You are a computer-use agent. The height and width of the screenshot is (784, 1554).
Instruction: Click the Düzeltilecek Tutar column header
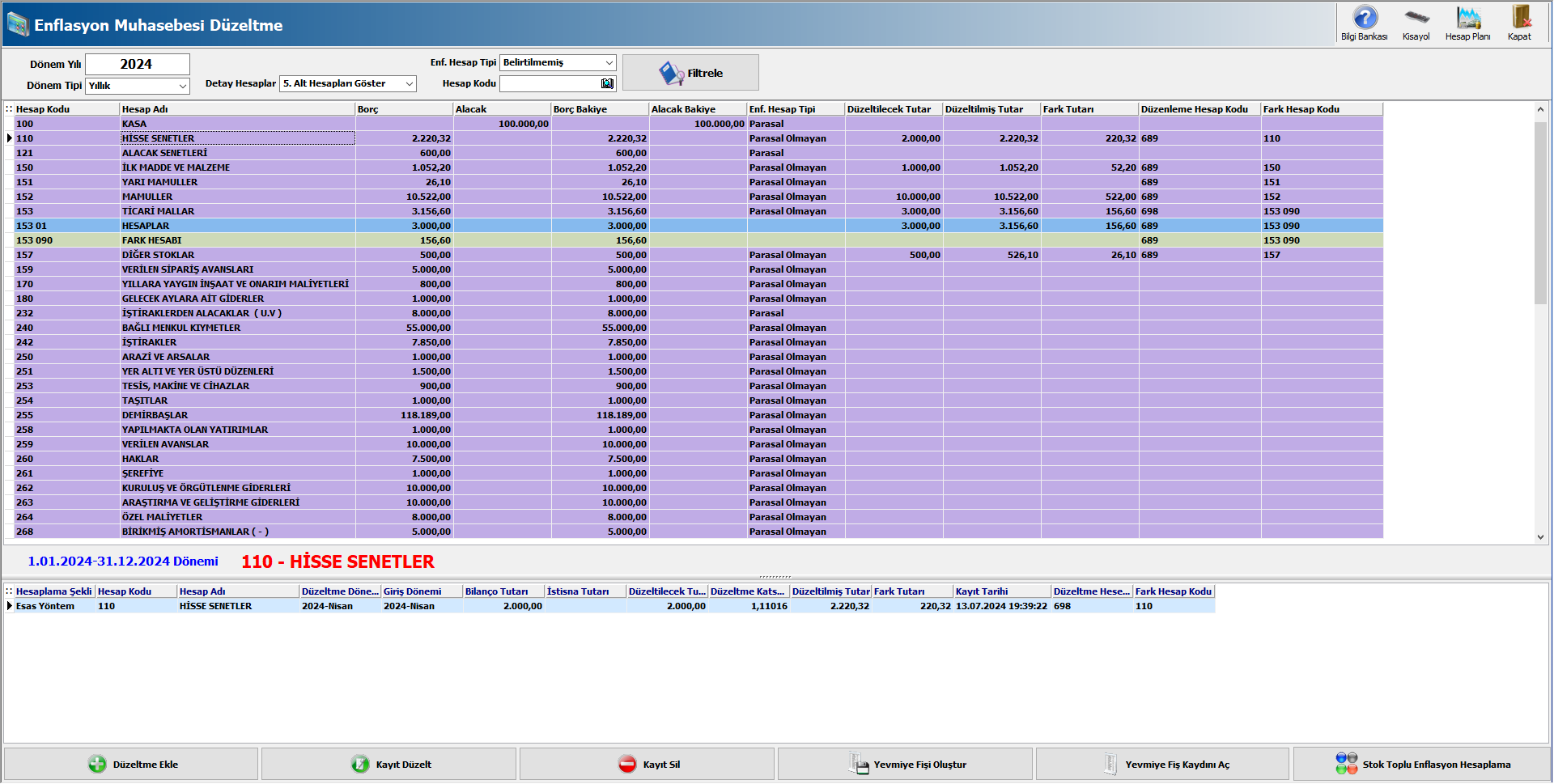tap(894, 109)
